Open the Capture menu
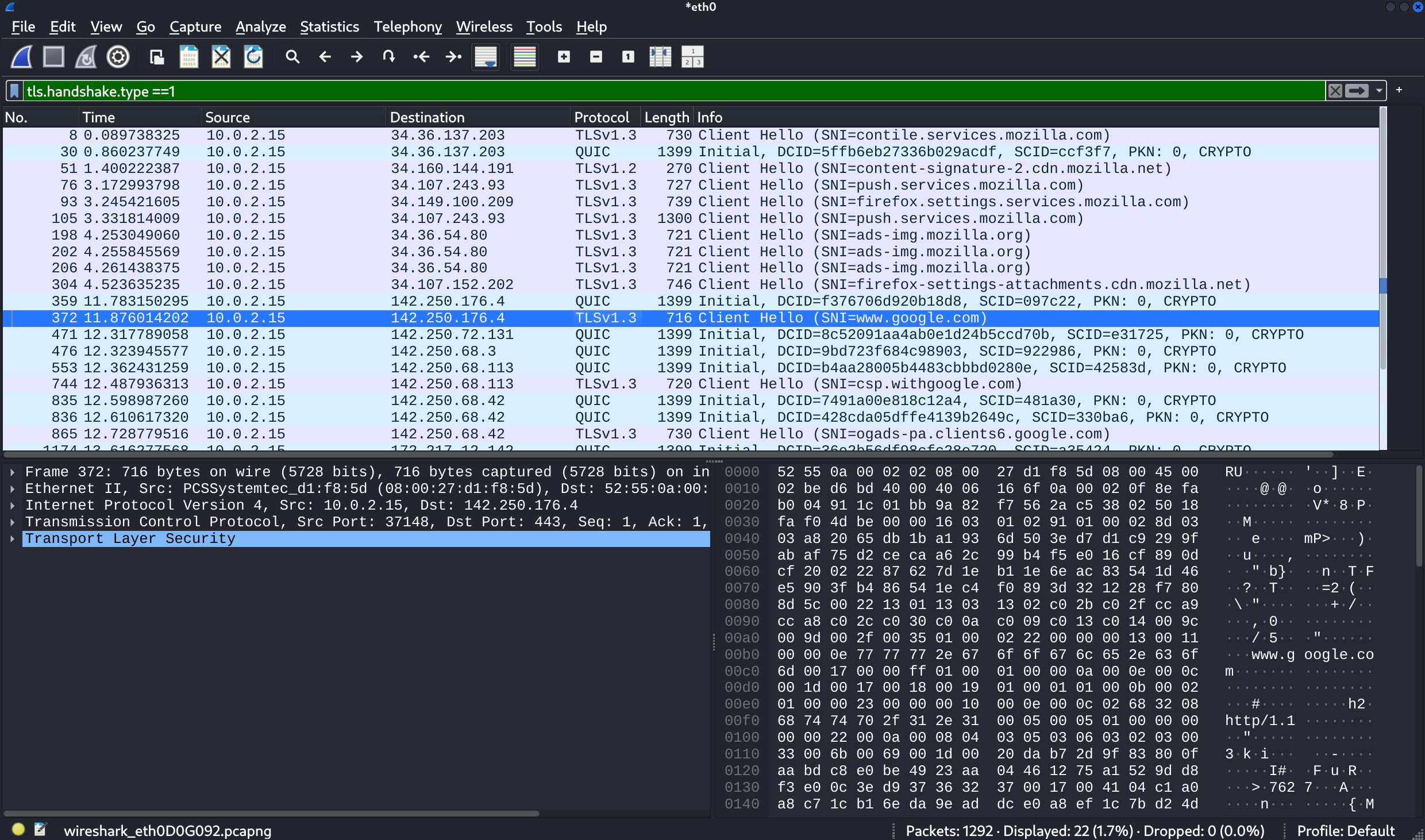The image size is (1425, 840). click(x=195, y=26)
